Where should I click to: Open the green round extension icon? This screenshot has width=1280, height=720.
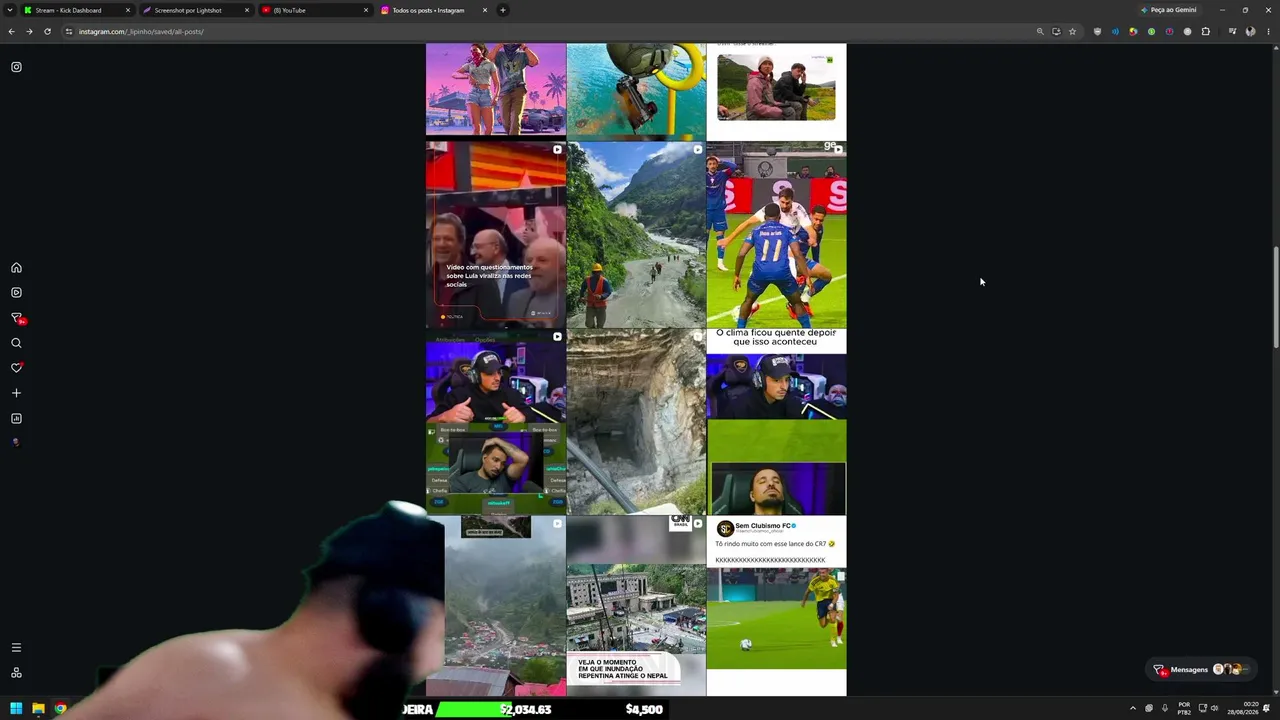(1151, 31)
